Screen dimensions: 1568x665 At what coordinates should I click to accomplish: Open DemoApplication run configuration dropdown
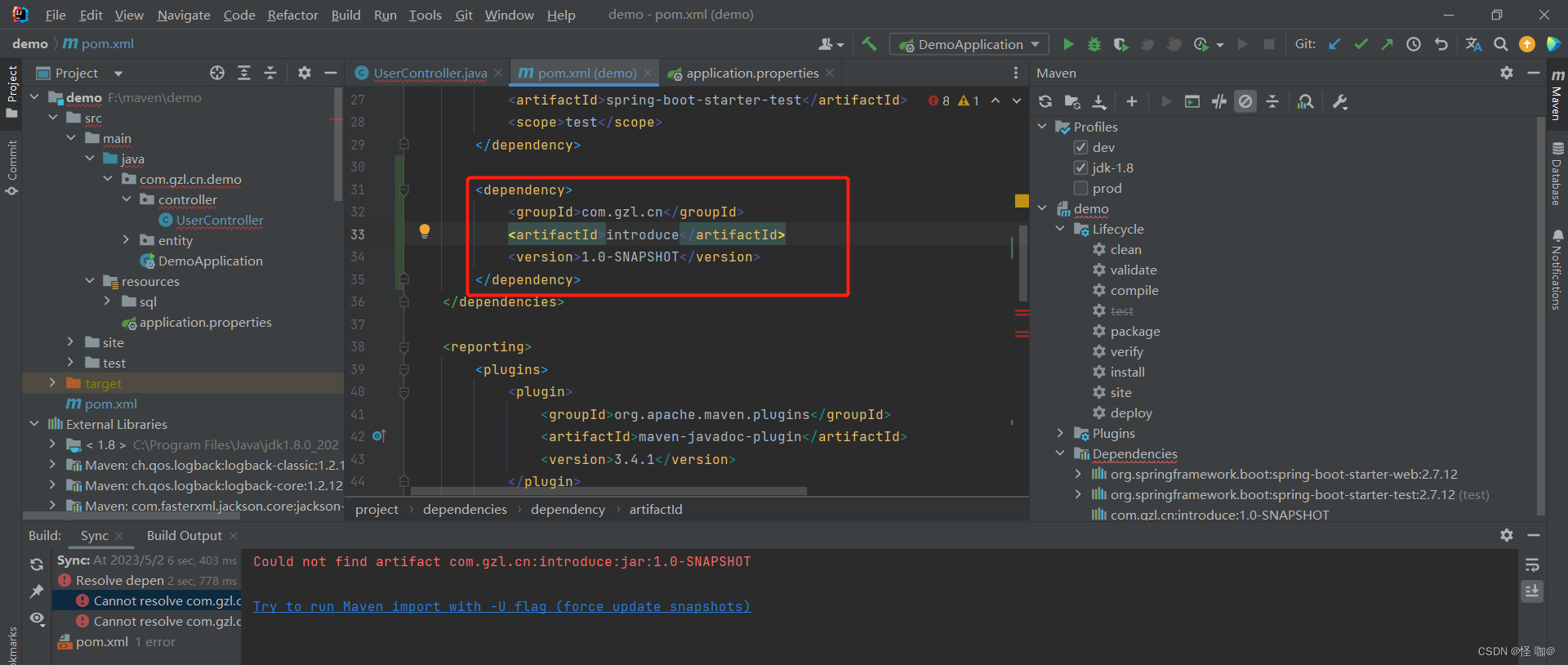pyautogui.click(x=969, y=44)
